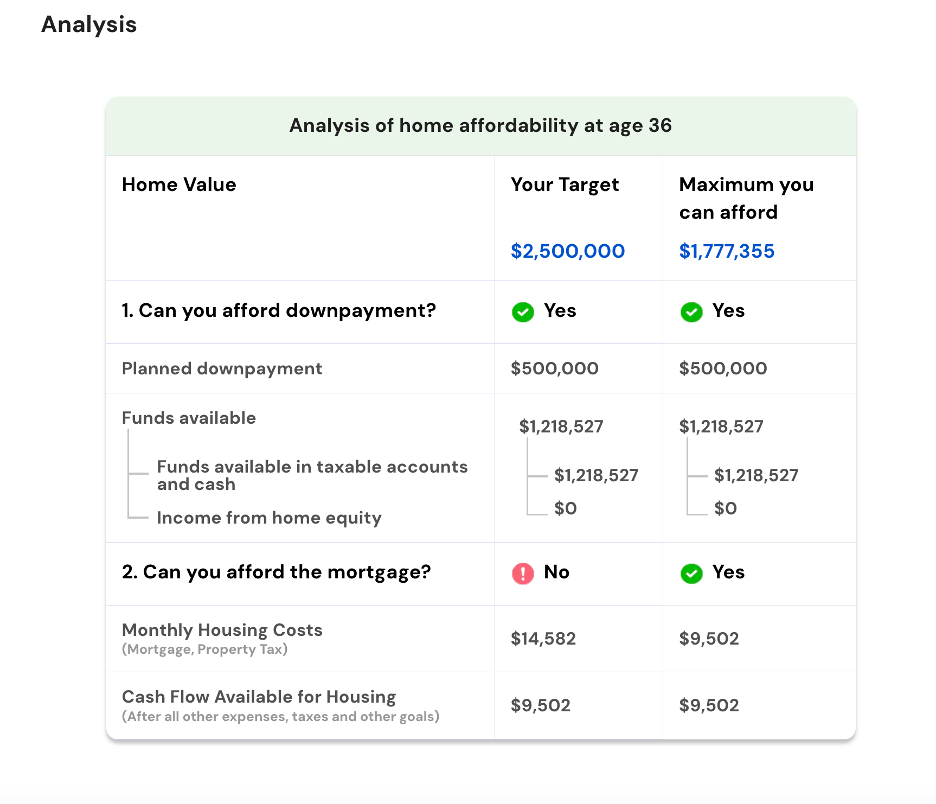Click the green check for downpayment in the Maximum column
936x804 pixels.
click(x=691, y=312)
